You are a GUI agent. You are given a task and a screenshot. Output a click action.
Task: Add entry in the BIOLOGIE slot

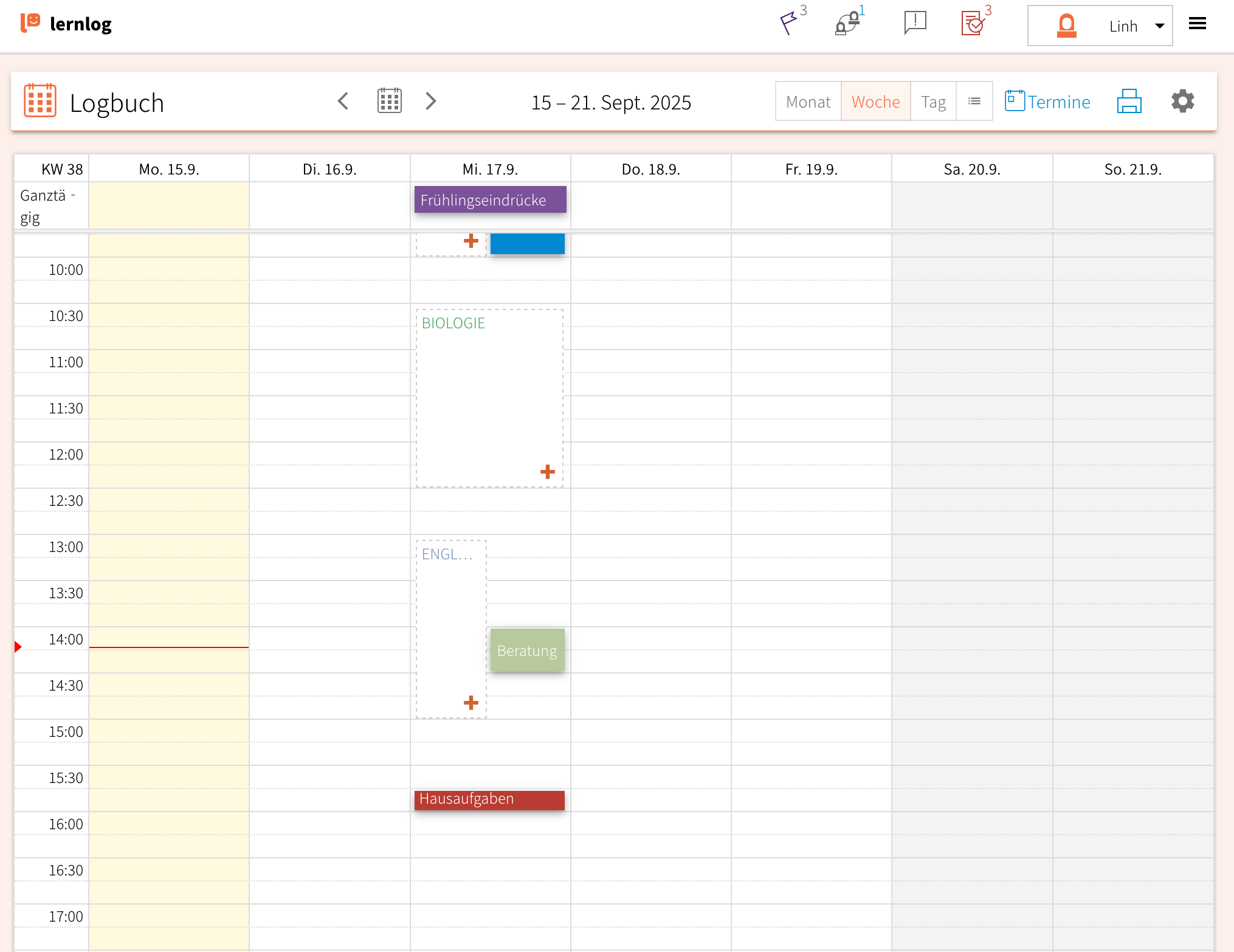547,472
